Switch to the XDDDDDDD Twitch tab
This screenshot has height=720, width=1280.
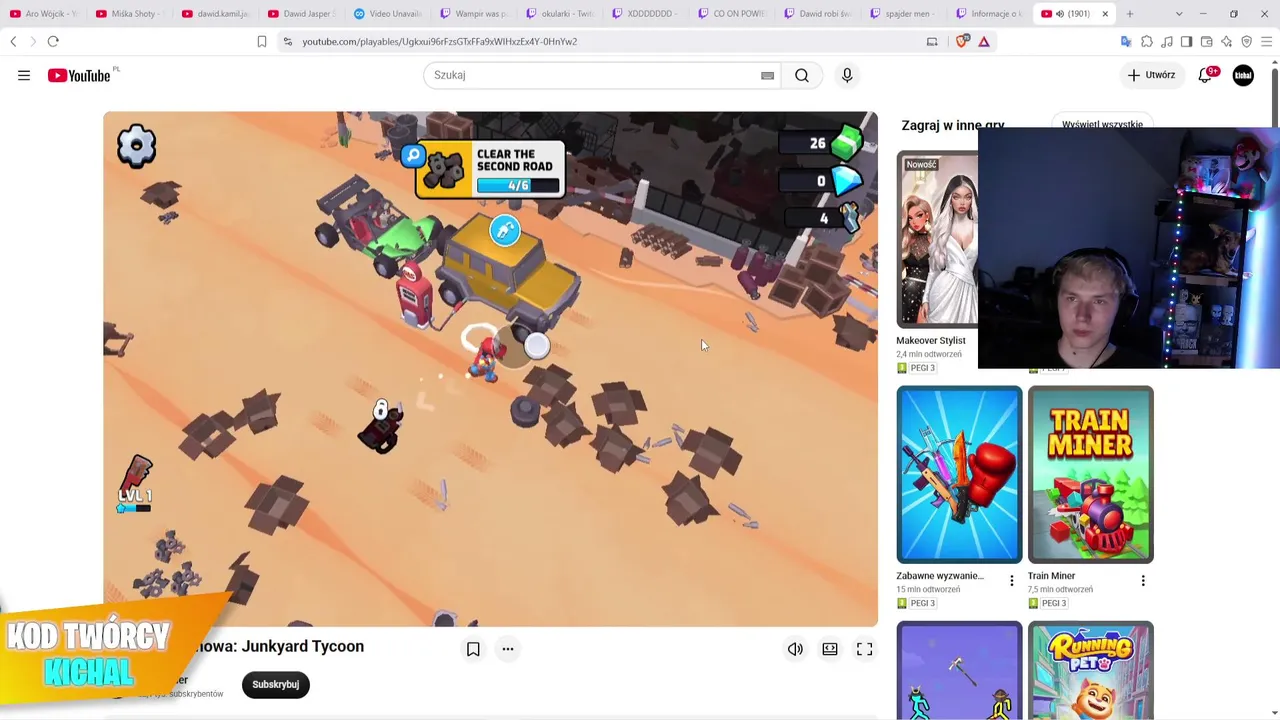[647, 14]
